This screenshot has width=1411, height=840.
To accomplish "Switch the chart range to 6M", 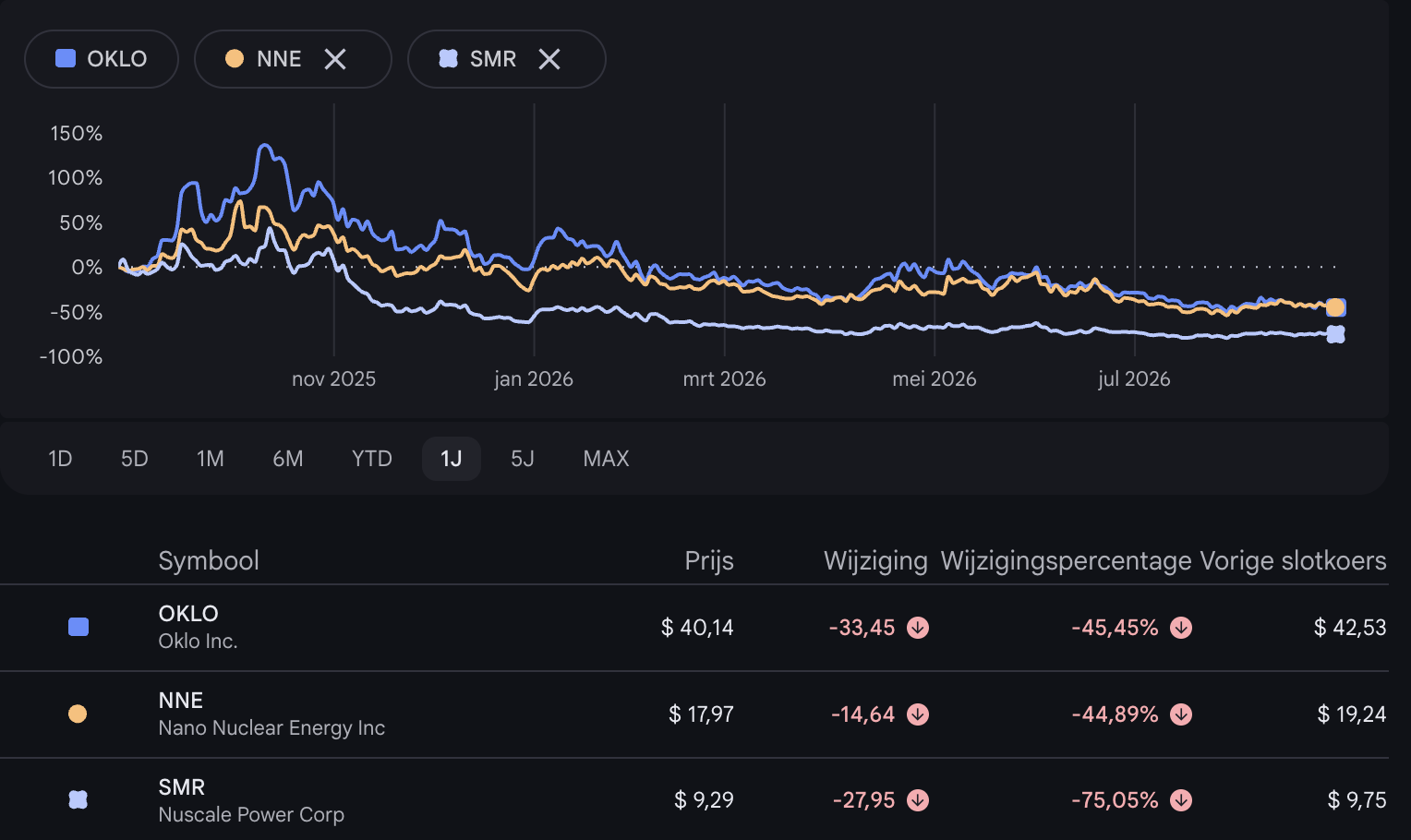I will [x=288, y=459].
